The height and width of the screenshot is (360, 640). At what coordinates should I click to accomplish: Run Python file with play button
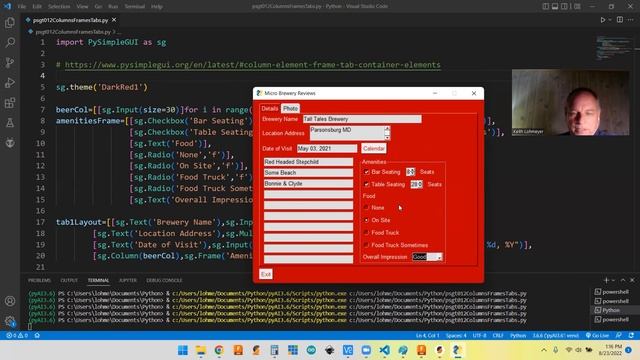click(602, 20)
